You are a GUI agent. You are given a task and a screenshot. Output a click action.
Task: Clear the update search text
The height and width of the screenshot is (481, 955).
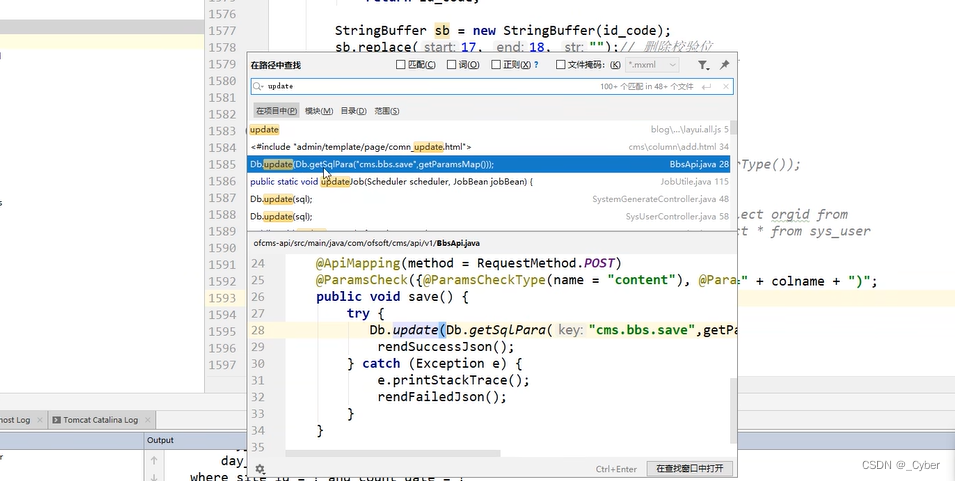[725, 86]
